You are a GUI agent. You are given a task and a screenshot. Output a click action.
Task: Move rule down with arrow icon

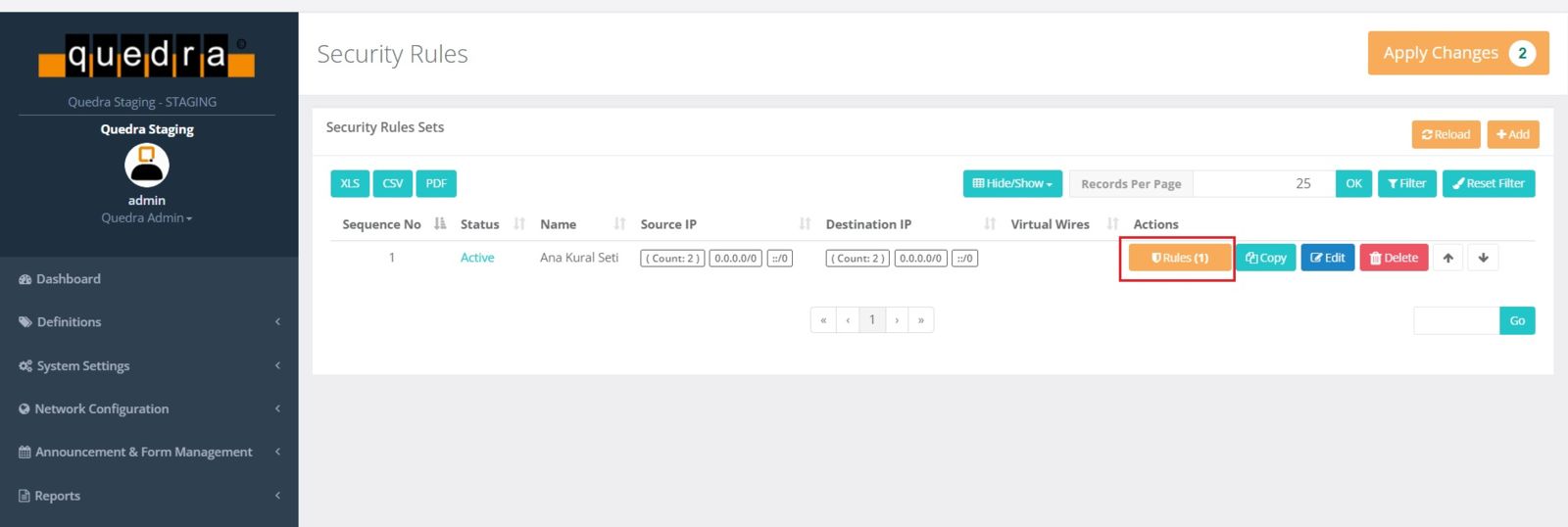(1483, 258)
